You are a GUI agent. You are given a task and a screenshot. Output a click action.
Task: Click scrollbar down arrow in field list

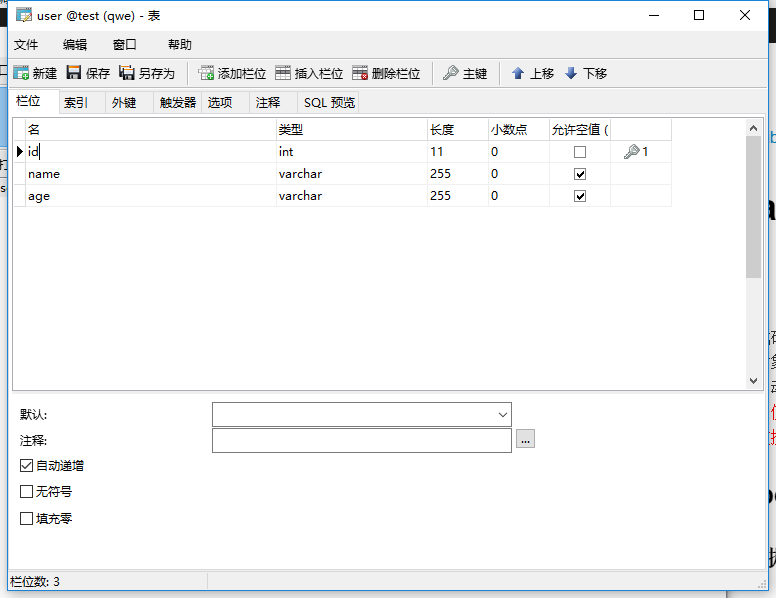pyautogui.click(x=754, y=381)
